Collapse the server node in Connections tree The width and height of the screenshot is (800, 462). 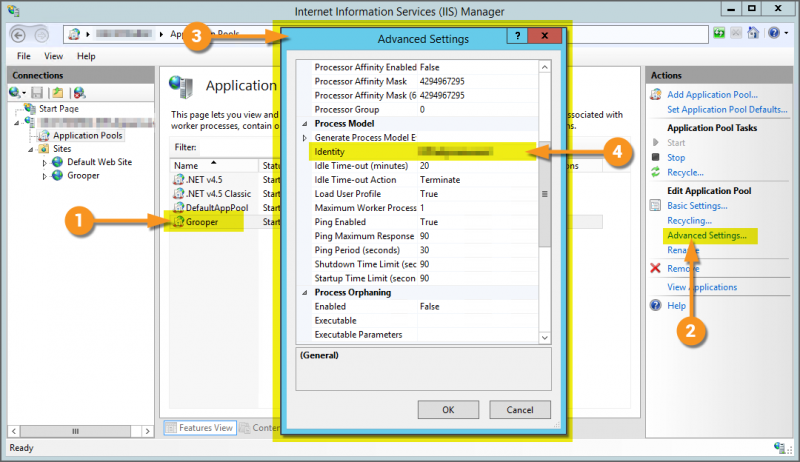tap(16, 123)
